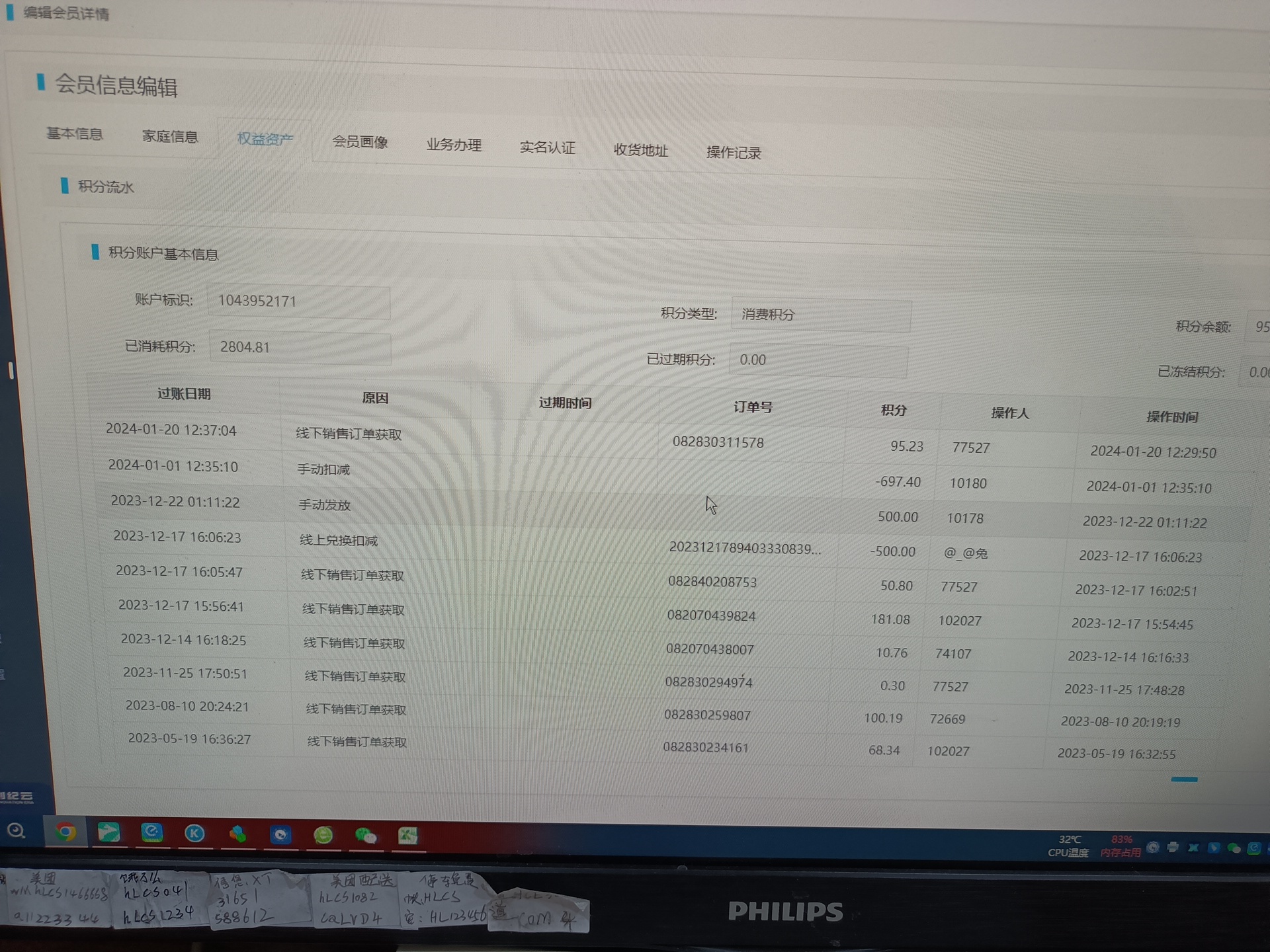Switch to the 基本信息 tab
Image resolution: width=1270 pixels, height=952 pixels.
74,134
